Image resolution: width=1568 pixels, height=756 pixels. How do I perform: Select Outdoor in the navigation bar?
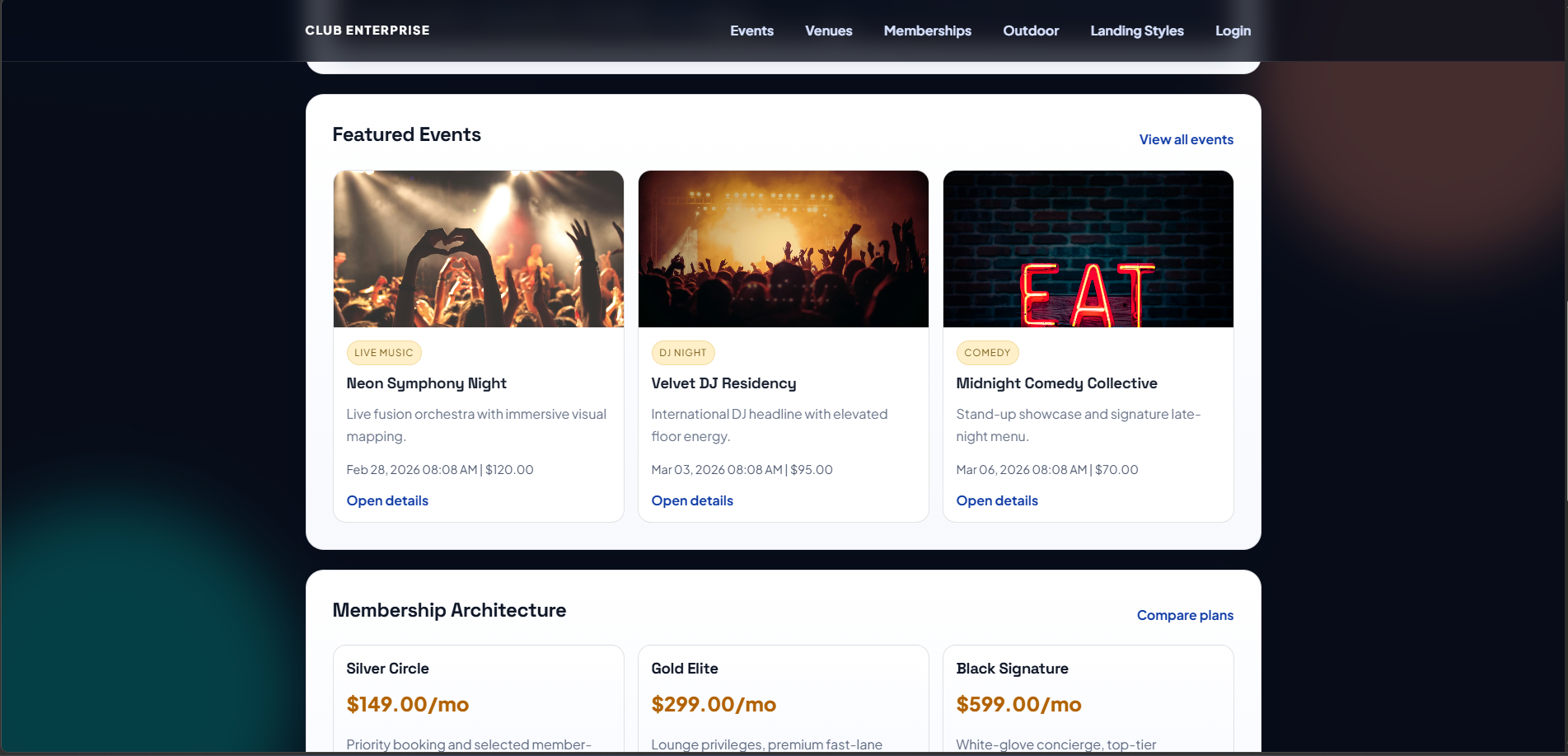click(1030, 31)
